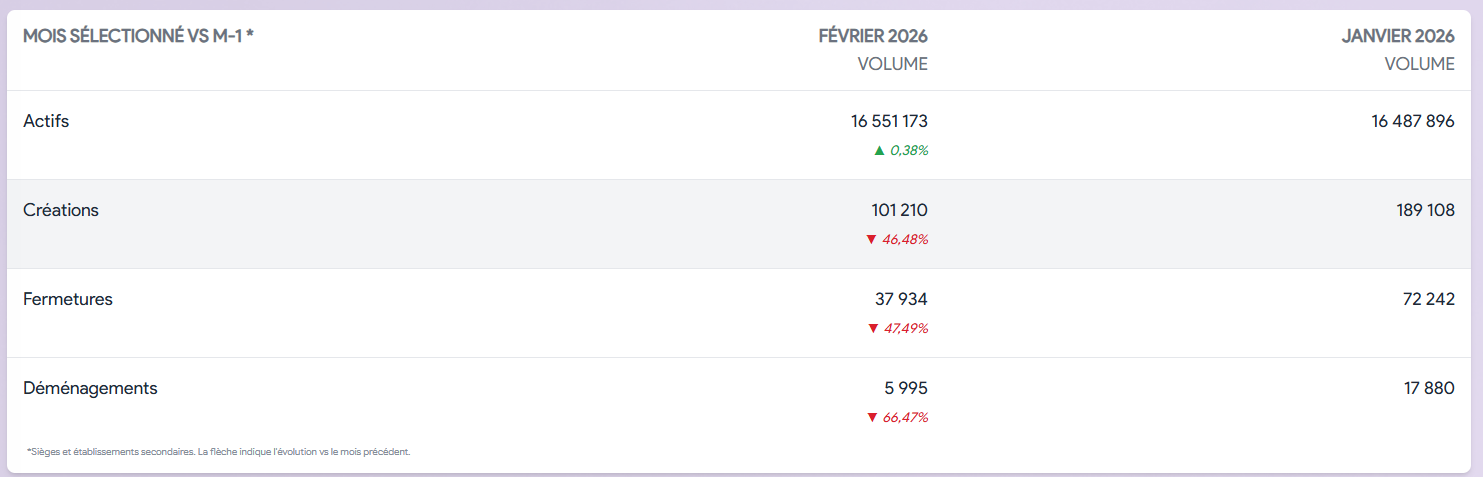
Task: Click the red down arrow beside 46,48%
Action: coord(871,240)
